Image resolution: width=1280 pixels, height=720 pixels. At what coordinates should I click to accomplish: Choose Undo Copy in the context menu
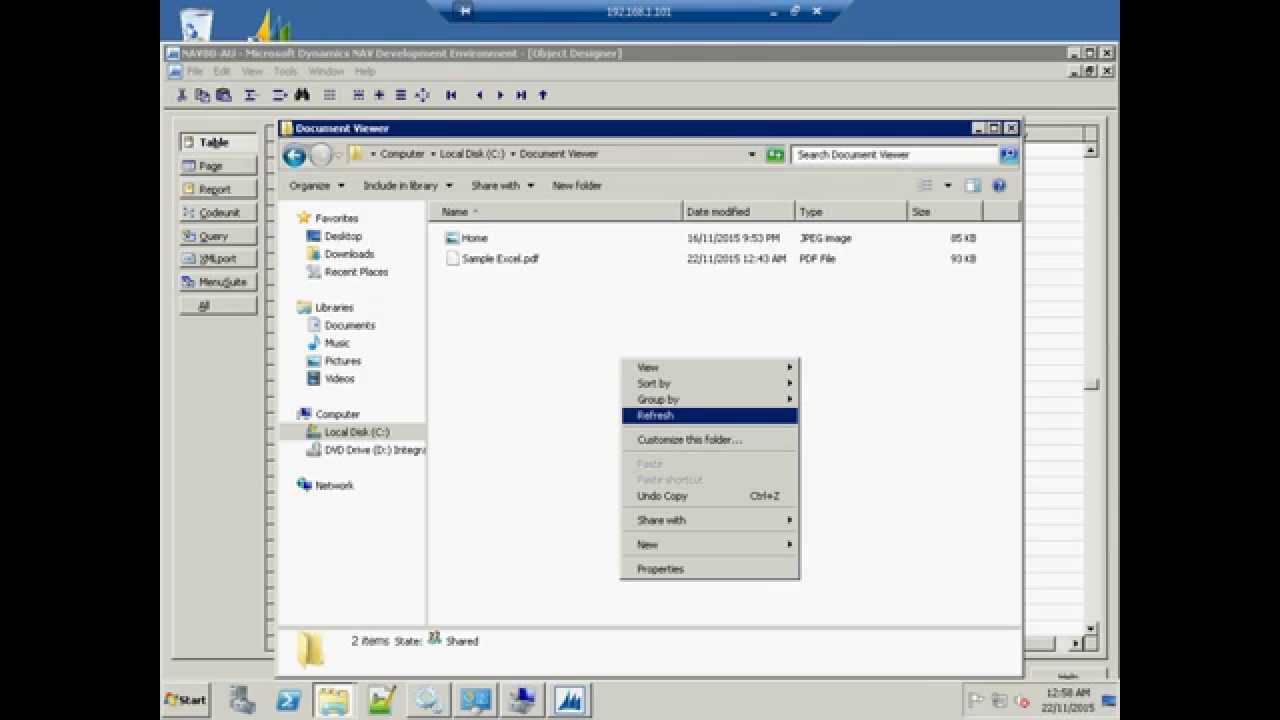tap(709, 496)
